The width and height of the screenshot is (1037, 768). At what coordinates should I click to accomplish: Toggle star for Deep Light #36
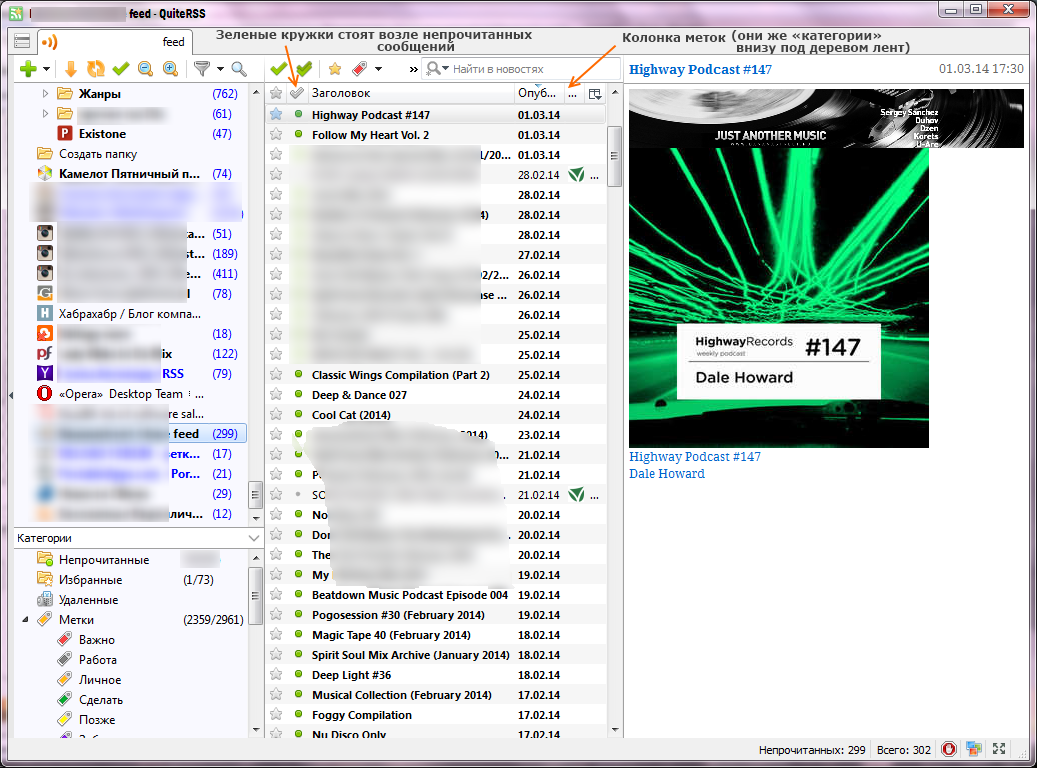(276, 674)
